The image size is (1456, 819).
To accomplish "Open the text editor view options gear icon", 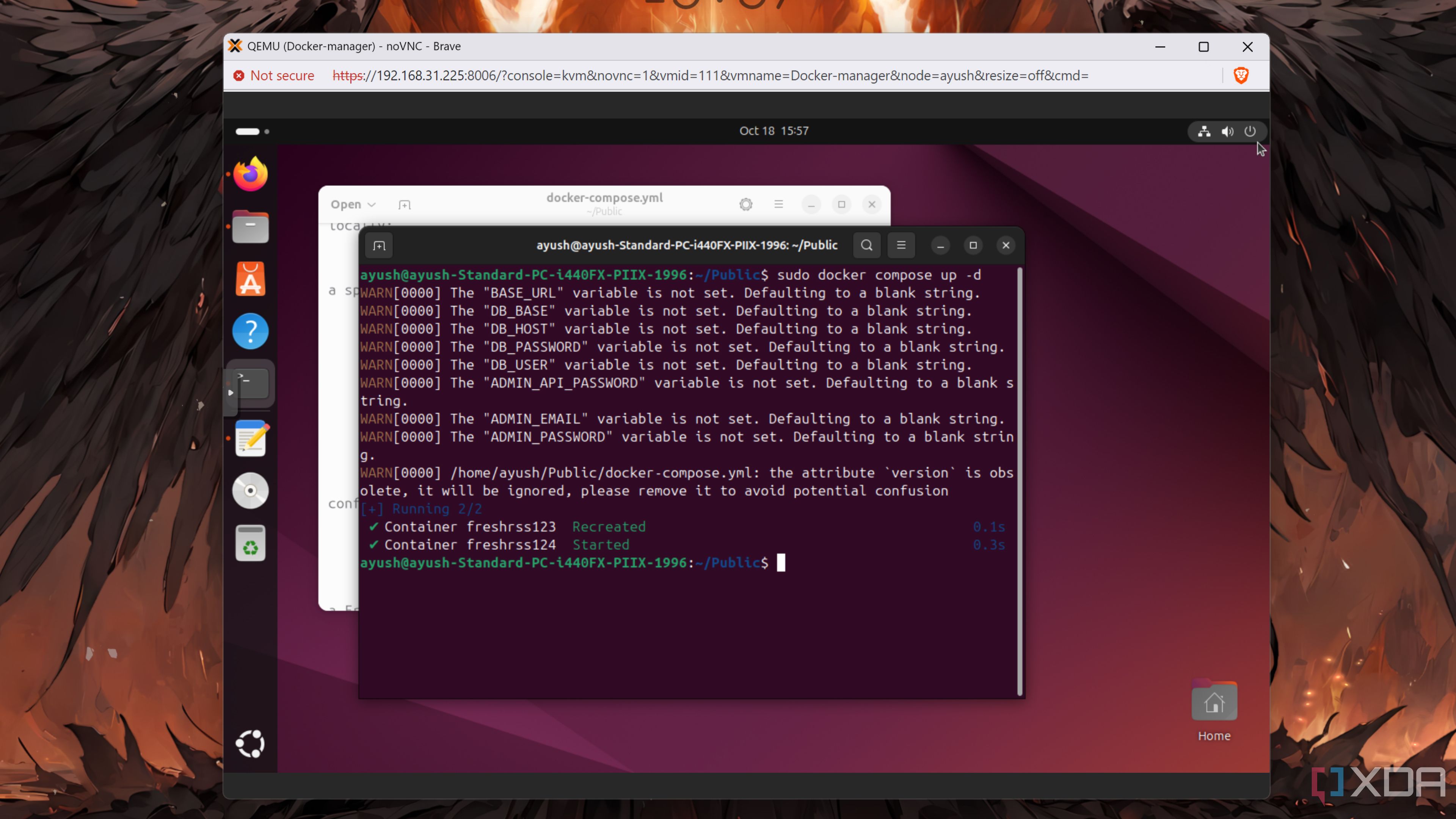I will coord(746,204).
